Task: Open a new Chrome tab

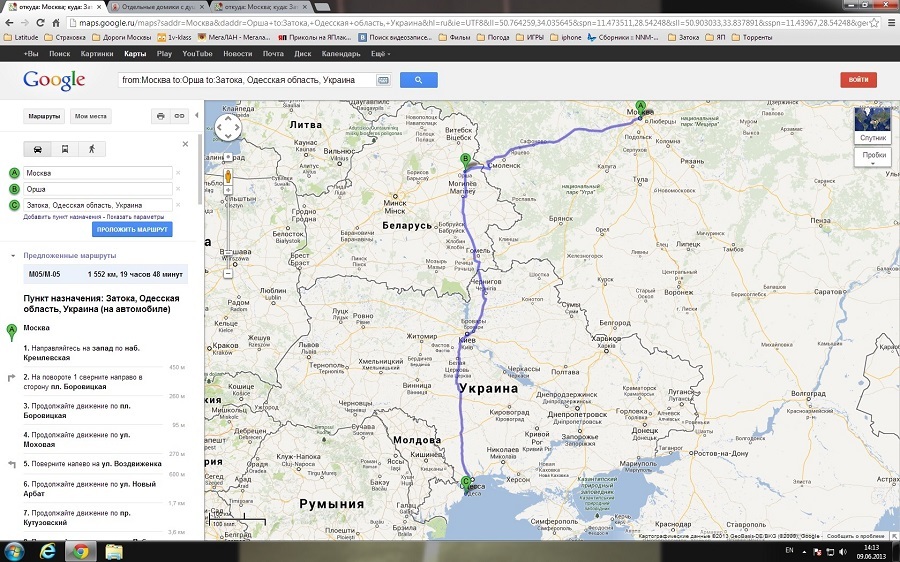Action: [x=322, y=7]
